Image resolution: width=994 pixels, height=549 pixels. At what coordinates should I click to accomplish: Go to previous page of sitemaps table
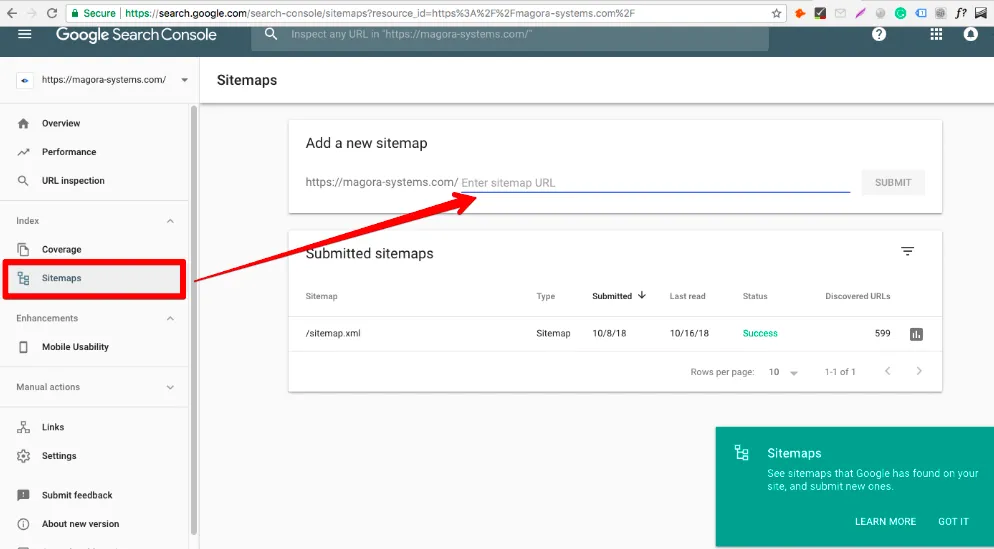pyautogui.click(x=888, y=371)
